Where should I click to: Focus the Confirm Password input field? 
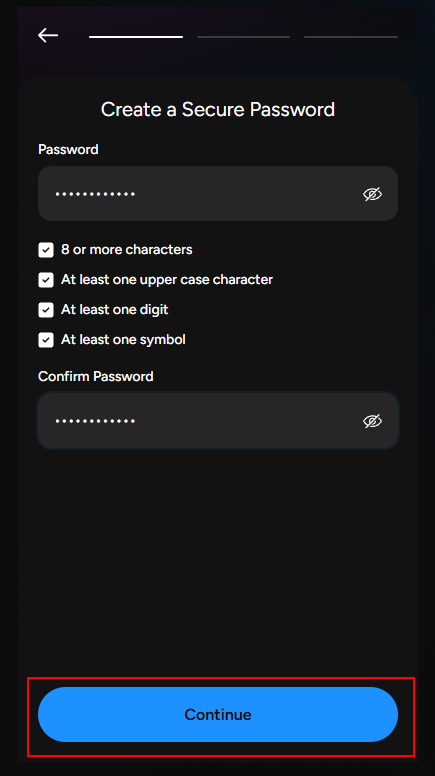point(218,421)
